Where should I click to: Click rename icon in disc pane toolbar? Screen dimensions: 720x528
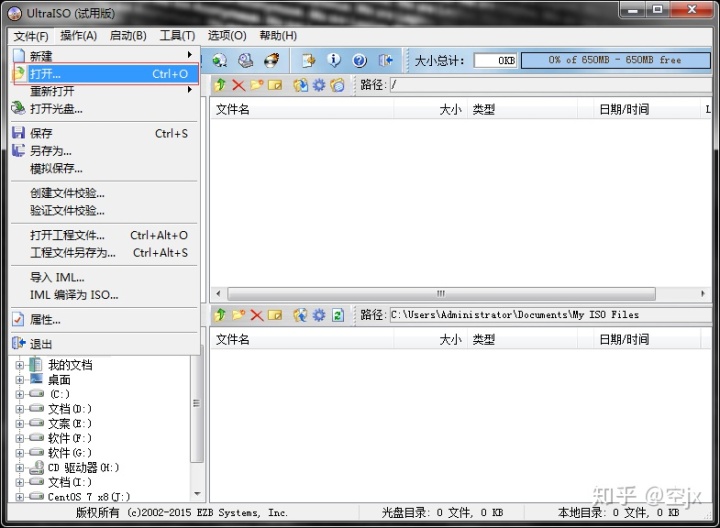pyautogui.click(x=275, y=85)
